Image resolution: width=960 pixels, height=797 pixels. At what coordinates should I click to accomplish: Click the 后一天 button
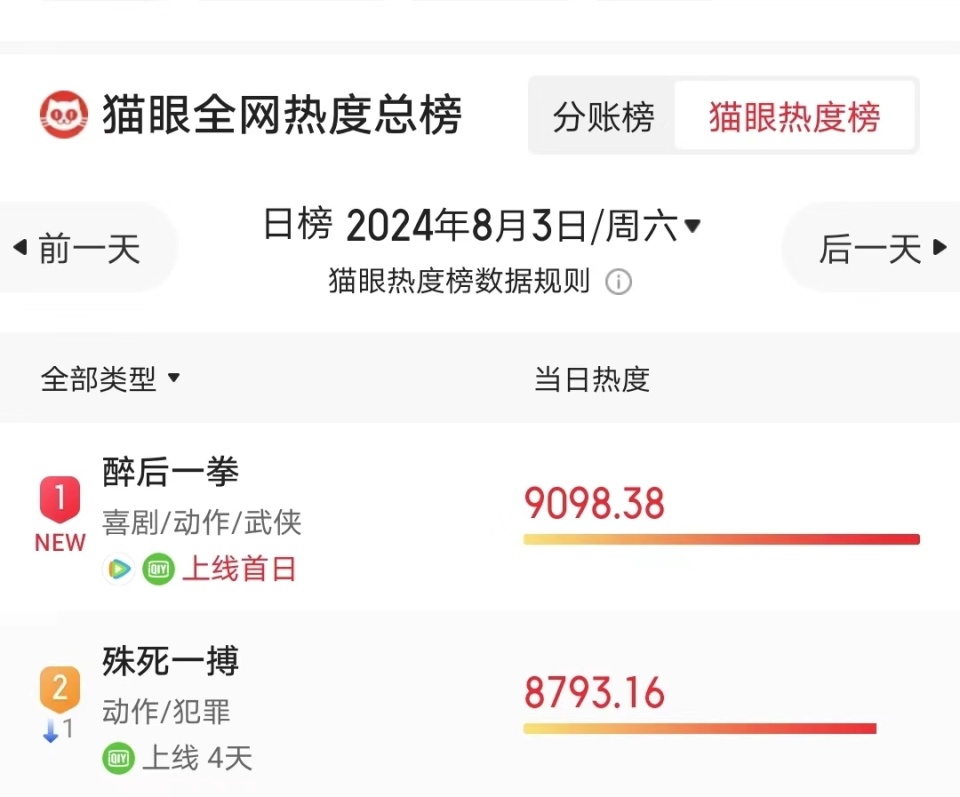877,249
